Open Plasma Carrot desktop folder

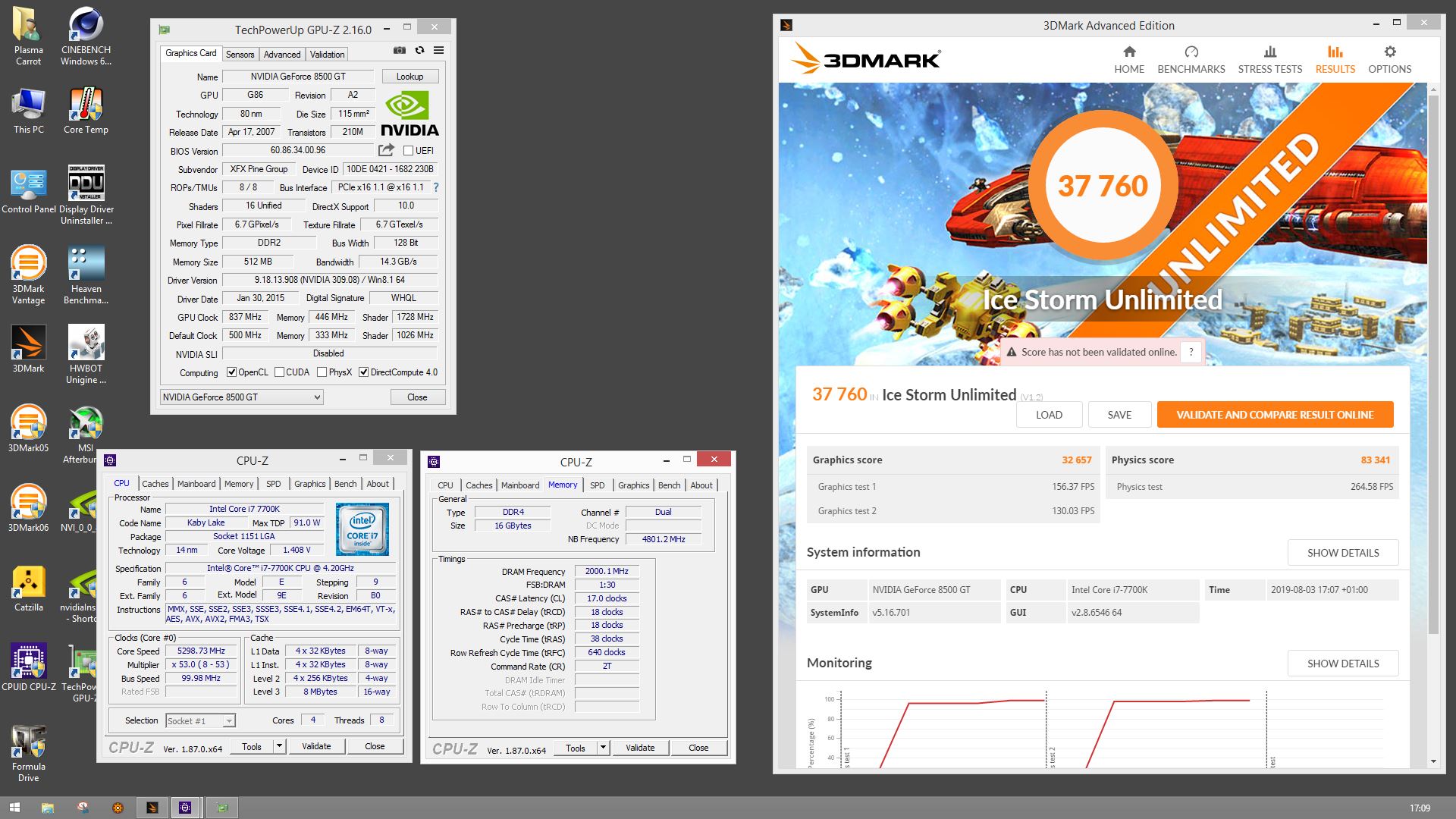(29, 36)
